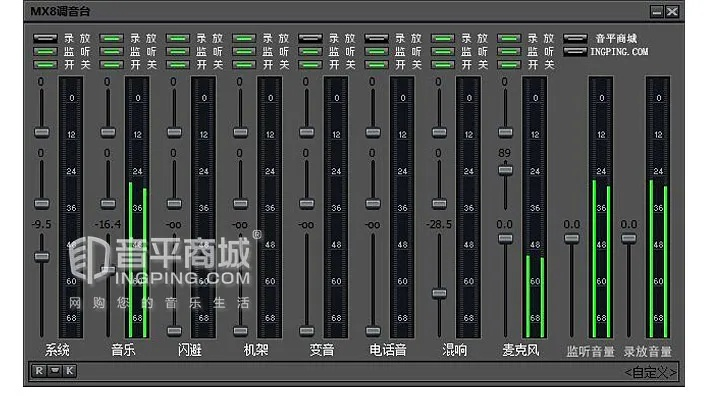The height and width of the screenshot is (398, 710).
Task: Click the 机架 channel label
Action: point(256,350)
